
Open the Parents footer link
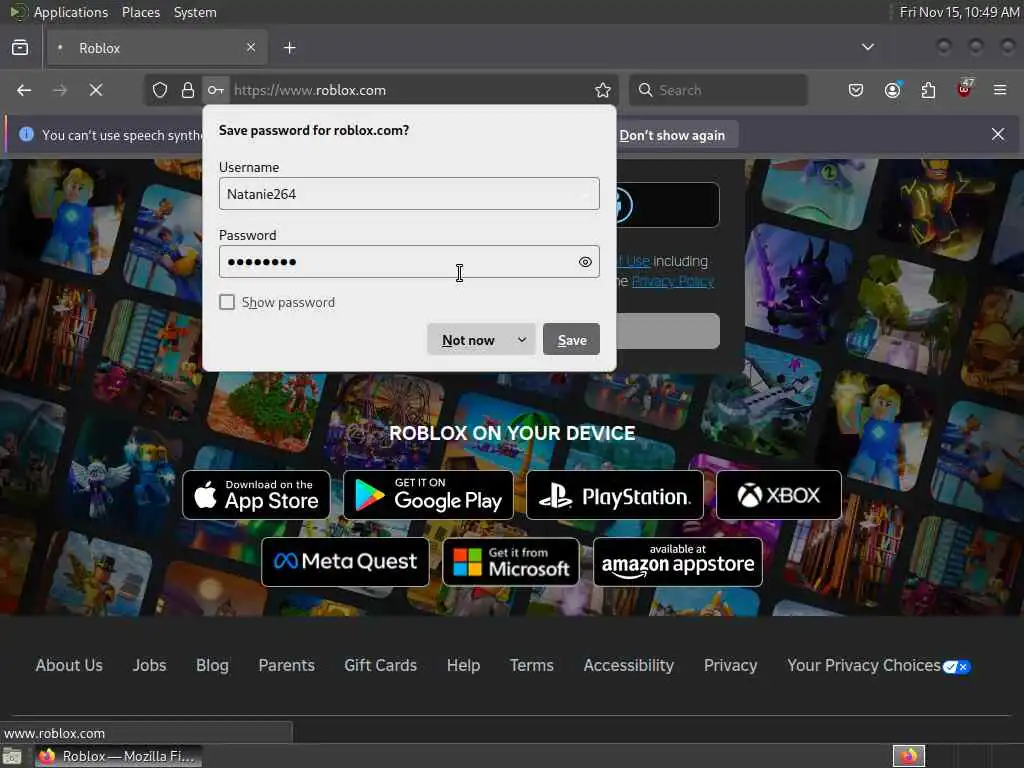click(287, 665)
